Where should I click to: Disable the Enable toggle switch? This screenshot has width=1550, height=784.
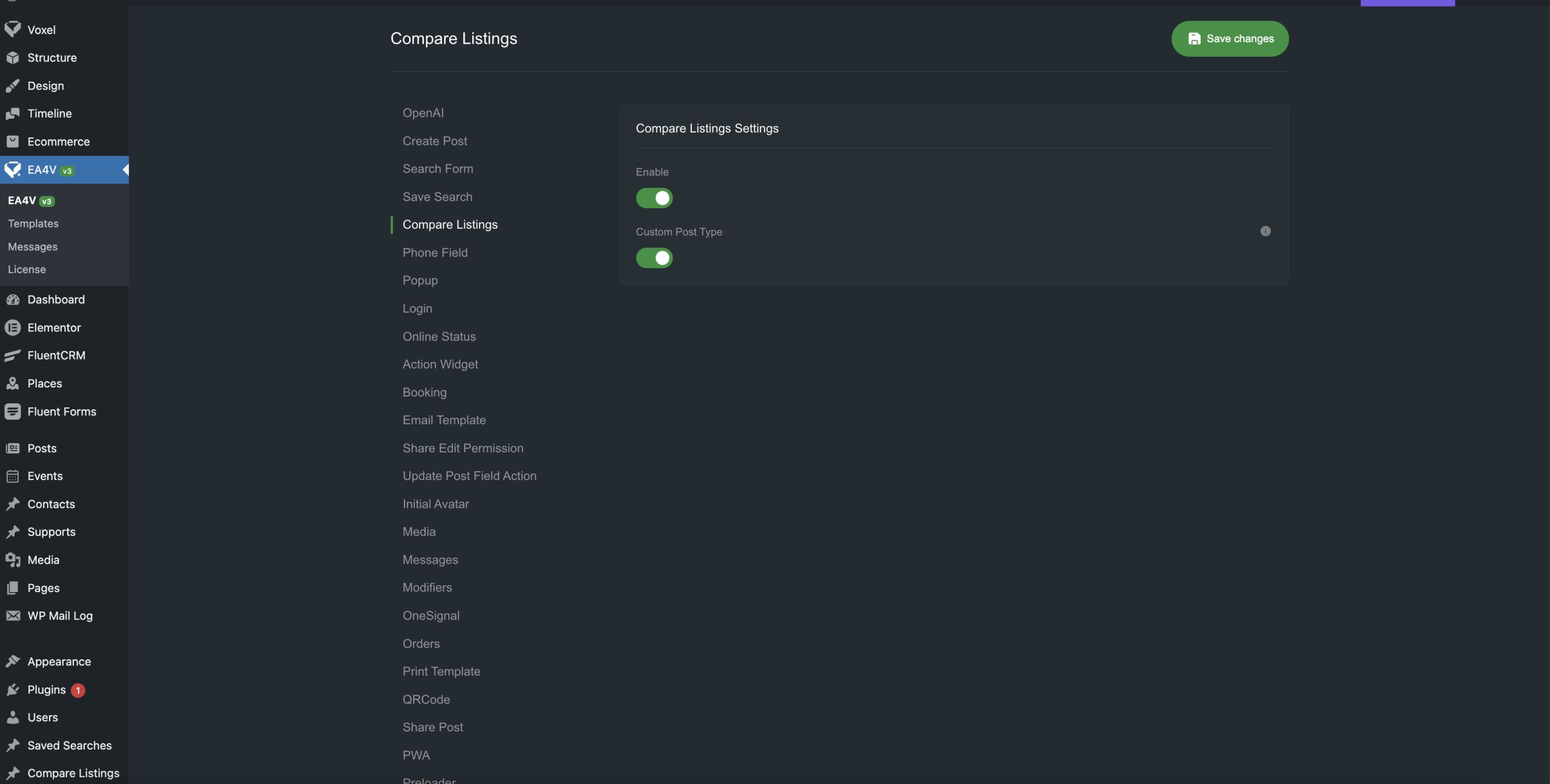(x=654, y=198)
